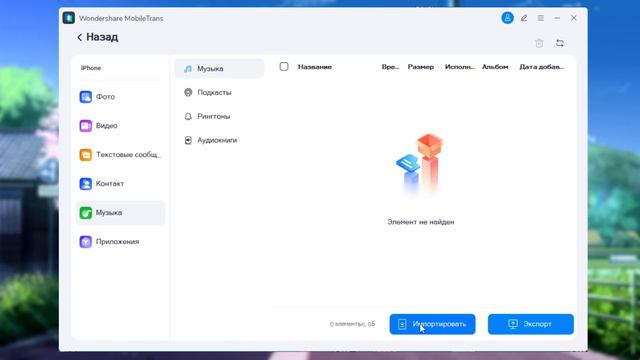Select the Аудиокниги subcategory
The width and height of the screenshot is (640, 360).
pyautogui.click(x=219, y=140)
